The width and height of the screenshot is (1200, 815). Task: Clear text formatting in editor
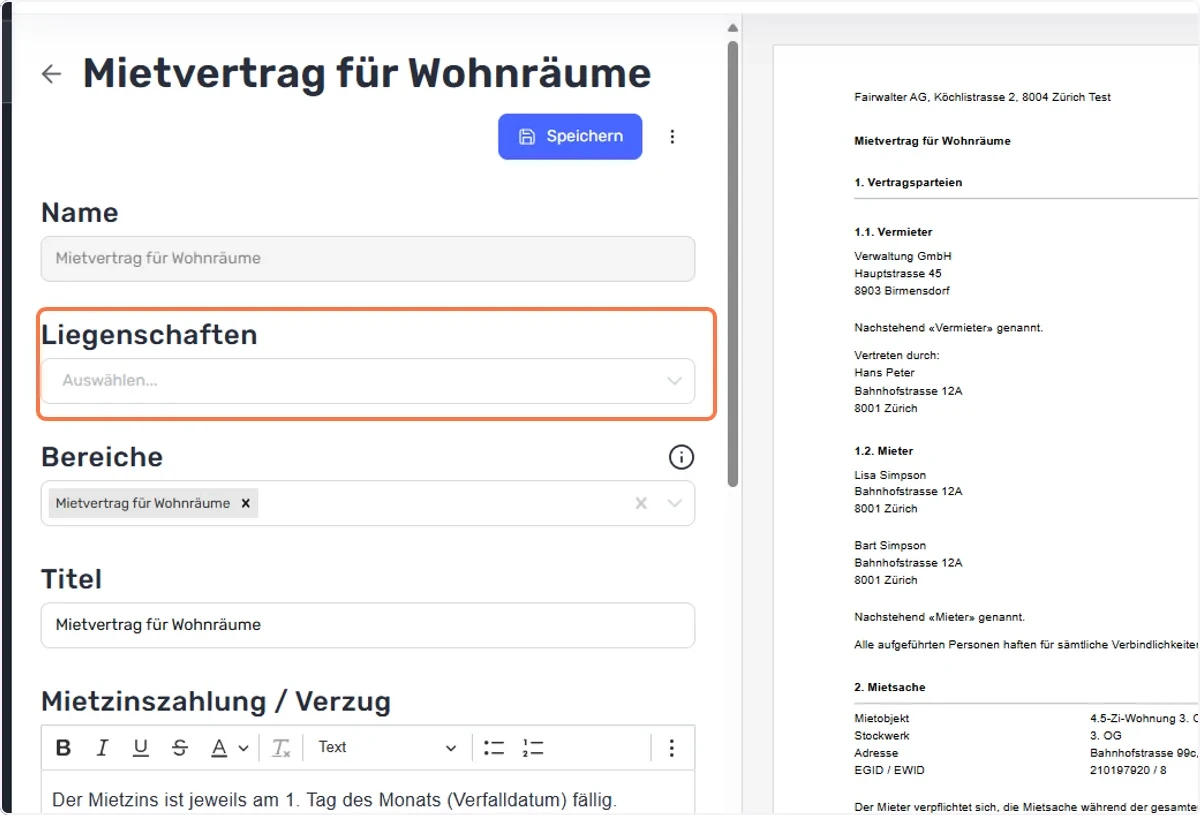281,748
